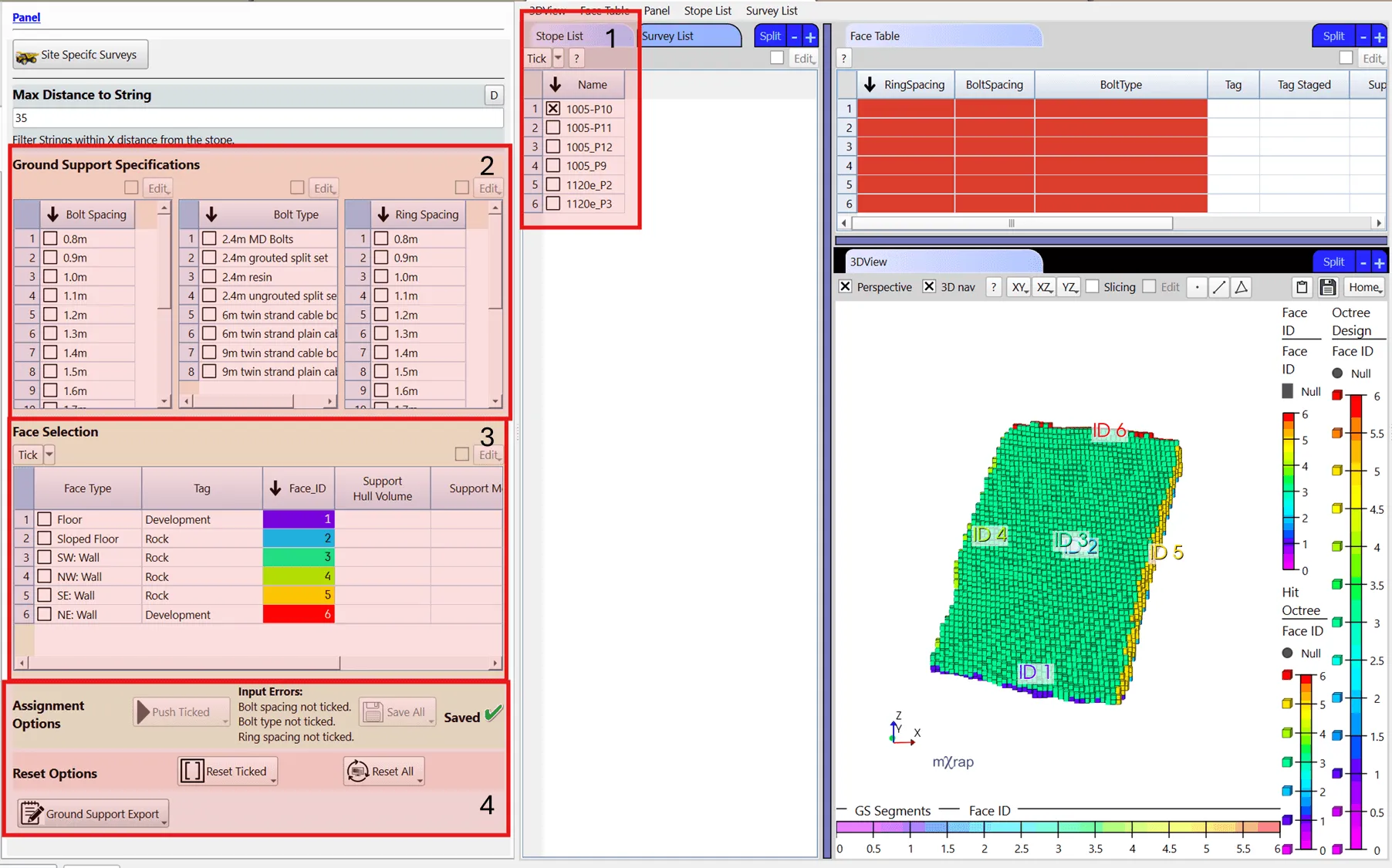The height and width of the screenshot is (868, 1392).
Task: Click the Reset All icon button
Action: click(358, 771)
